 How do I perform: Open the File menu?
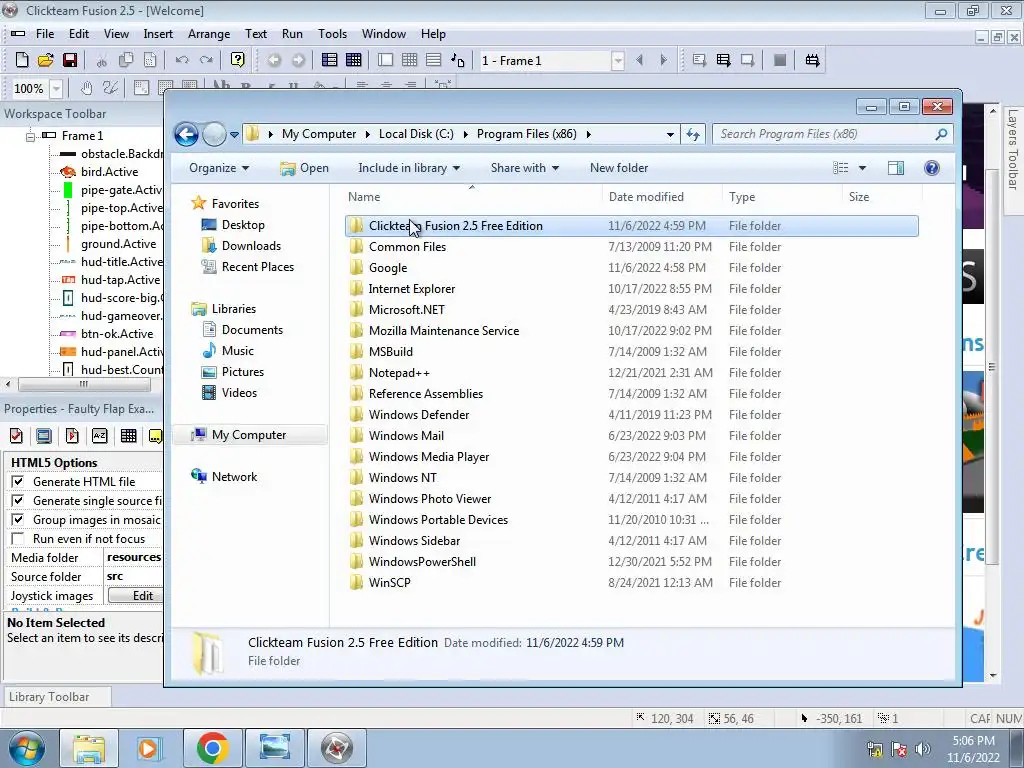point(45,34)
